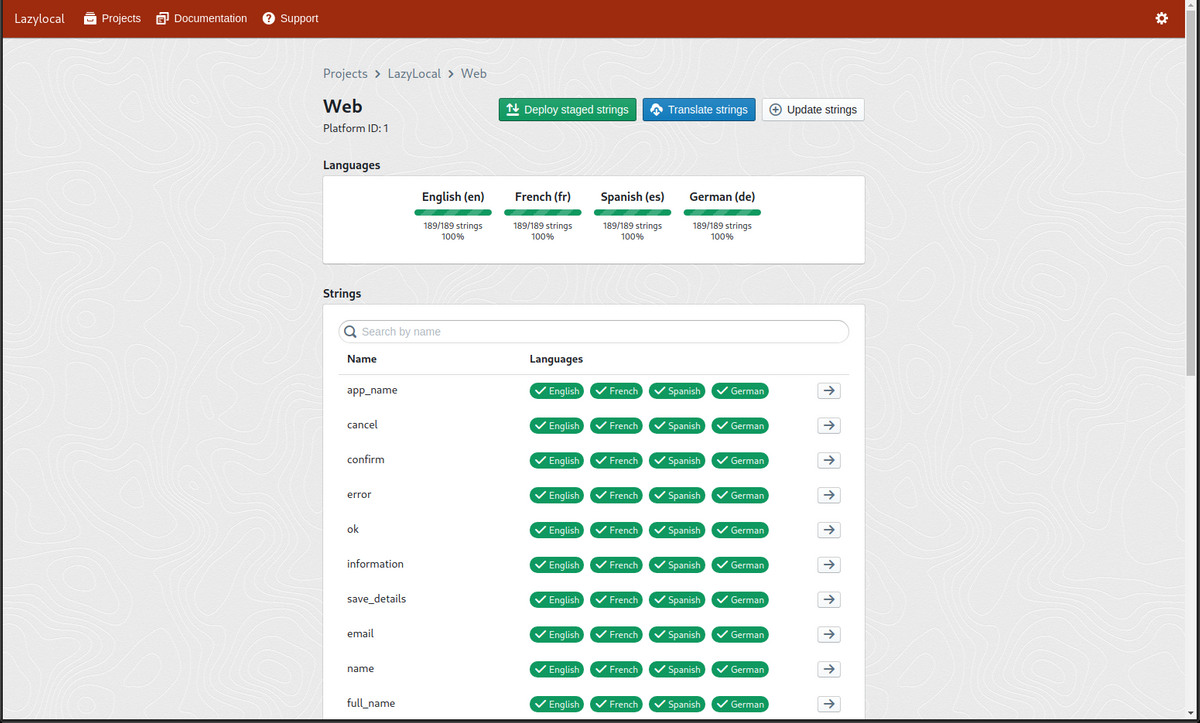Open arrow button for cancel string

828,425
